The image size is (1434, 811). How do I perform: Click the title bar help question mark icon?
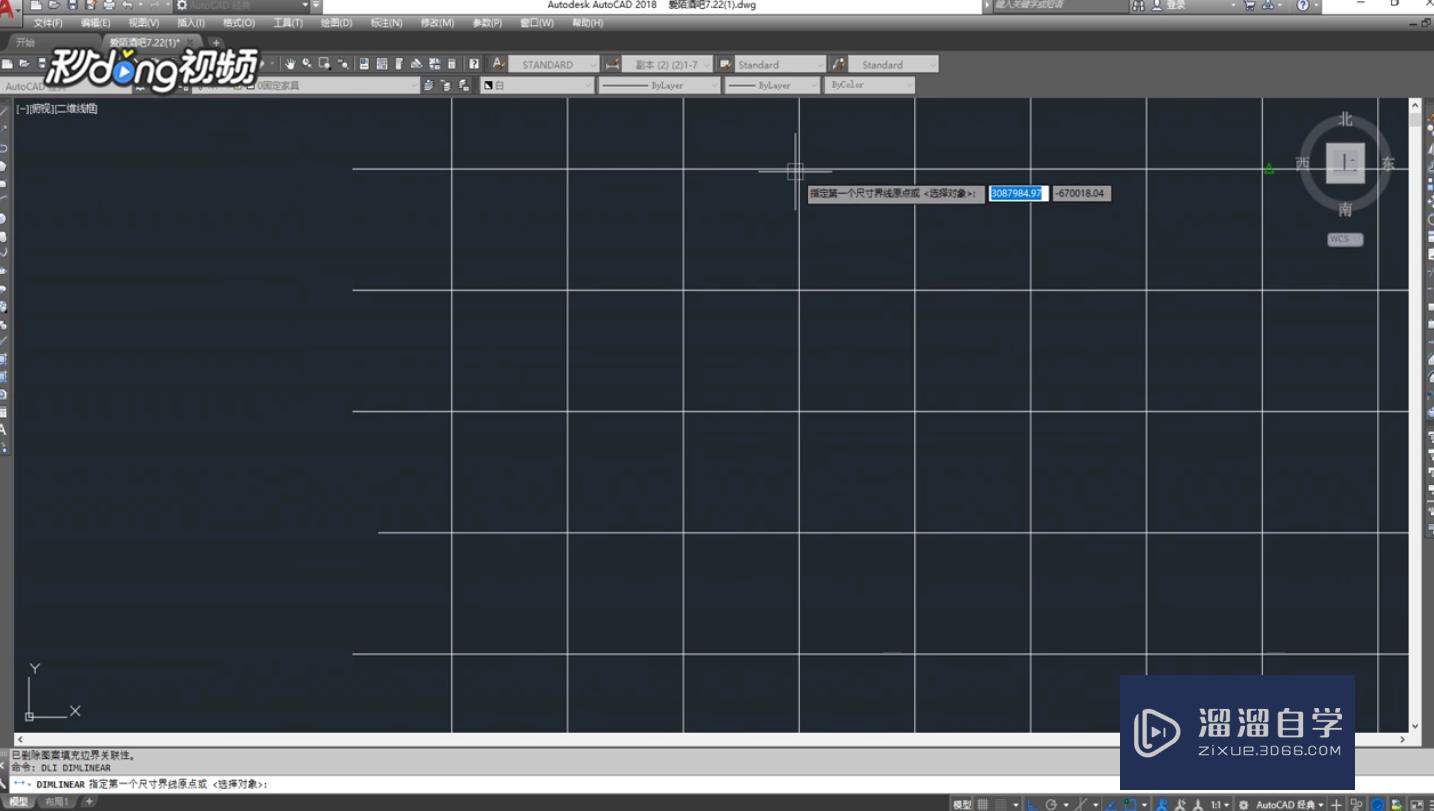pos(1303,5)
